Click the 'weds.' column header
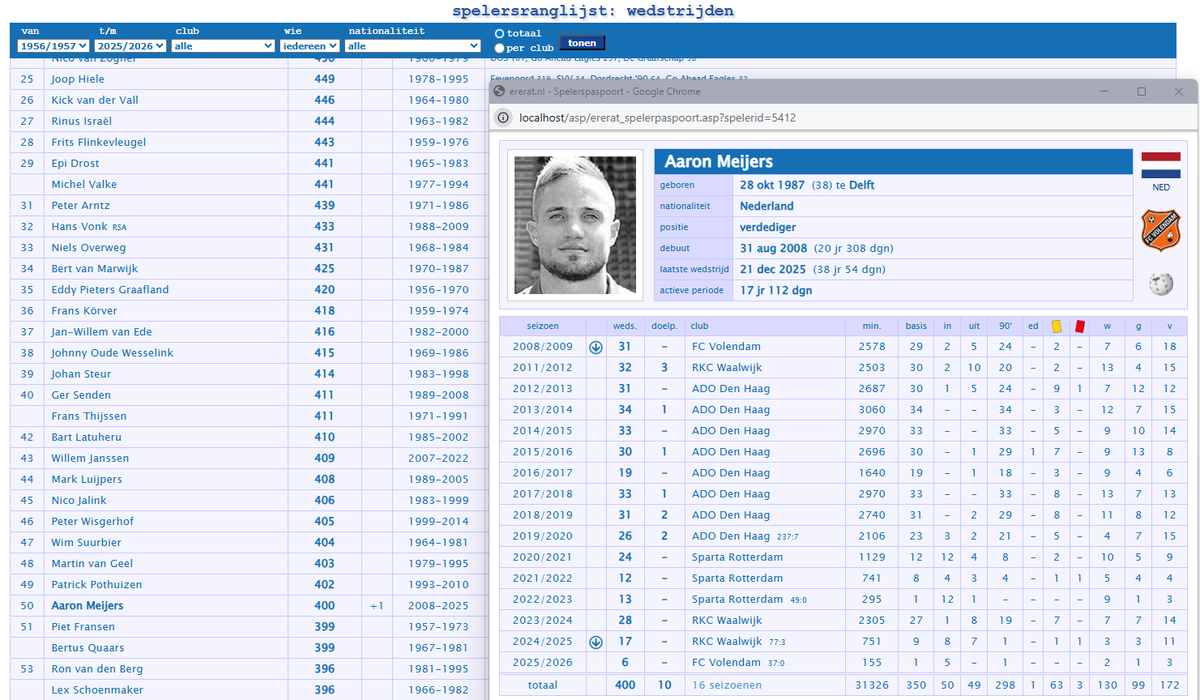Image resolution: width=1200 pixels, height=700 pixels. 625,326
